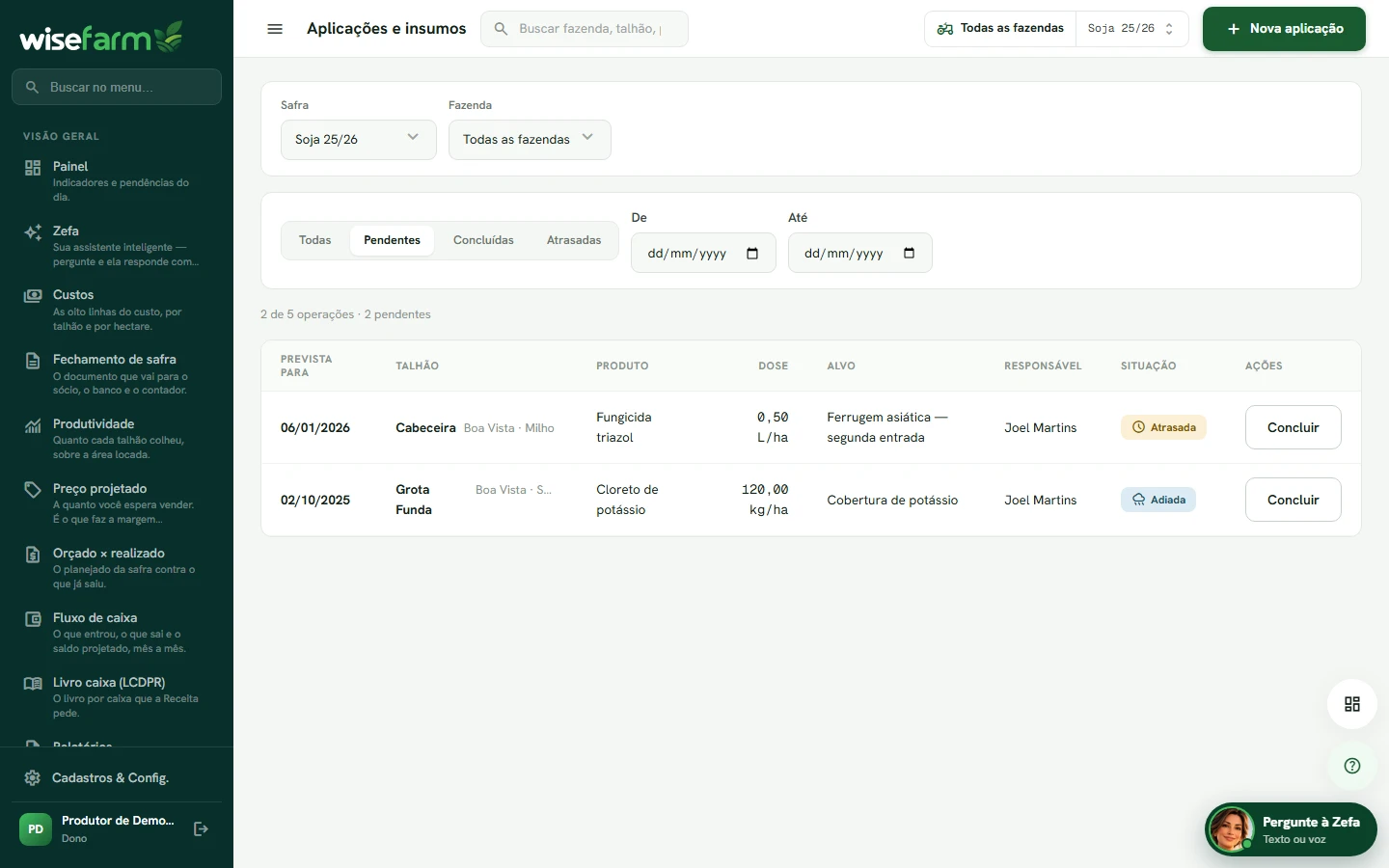
Task: Expand the Safra dropdown Soja 25/26
Action: pos(359,140)
